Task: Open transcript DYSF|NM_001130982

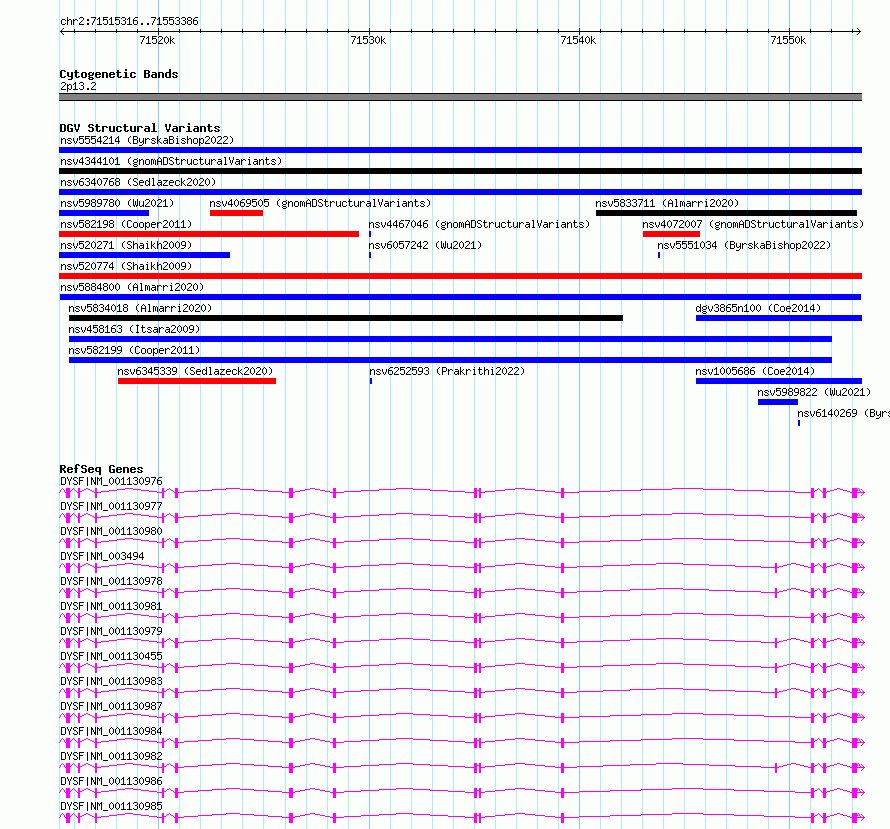Action: (x=111, y=756)
